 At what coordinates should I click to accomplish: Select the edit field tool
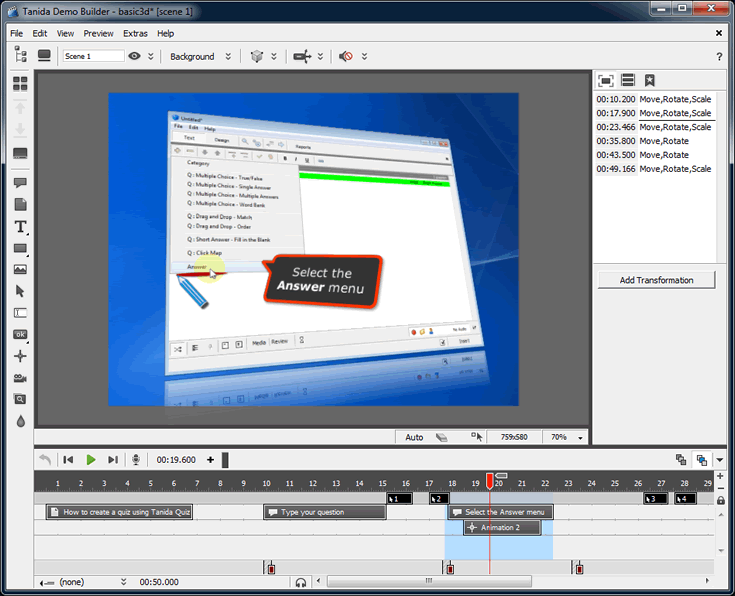point(20,313)
